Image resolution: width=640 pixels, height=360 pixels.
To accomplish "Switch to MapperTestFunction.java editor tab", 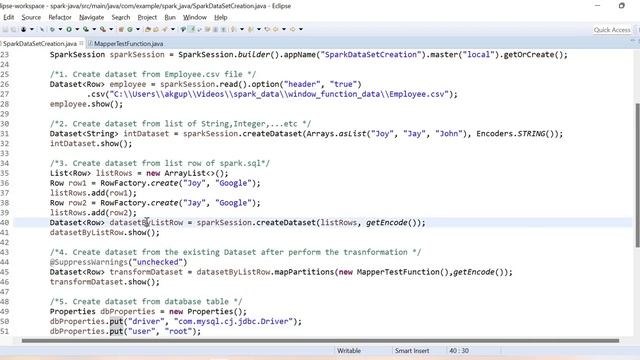I will pos(126,43).
